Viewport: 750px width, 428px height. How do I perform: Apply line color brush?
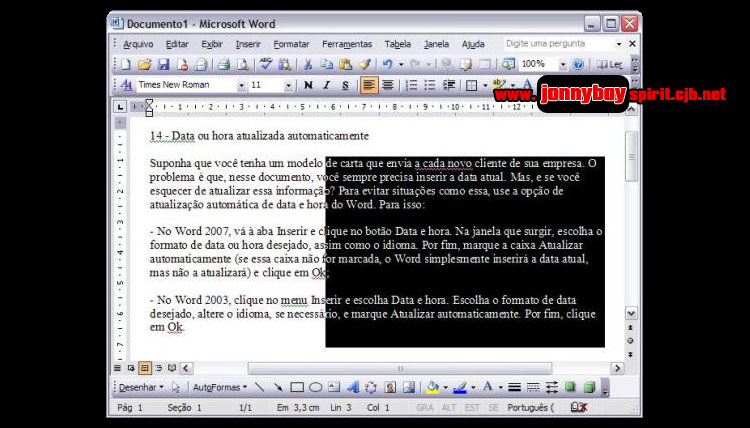pos(460,387)
